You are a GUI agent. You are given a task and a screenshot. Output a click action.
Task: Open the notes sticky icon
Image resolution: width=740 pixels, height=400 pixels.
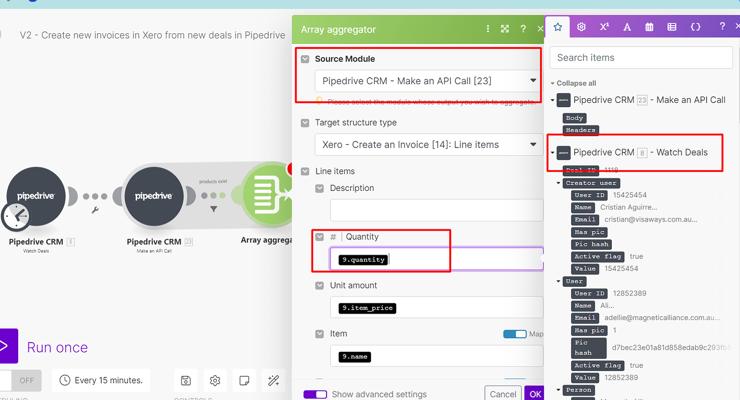point(244,380)
